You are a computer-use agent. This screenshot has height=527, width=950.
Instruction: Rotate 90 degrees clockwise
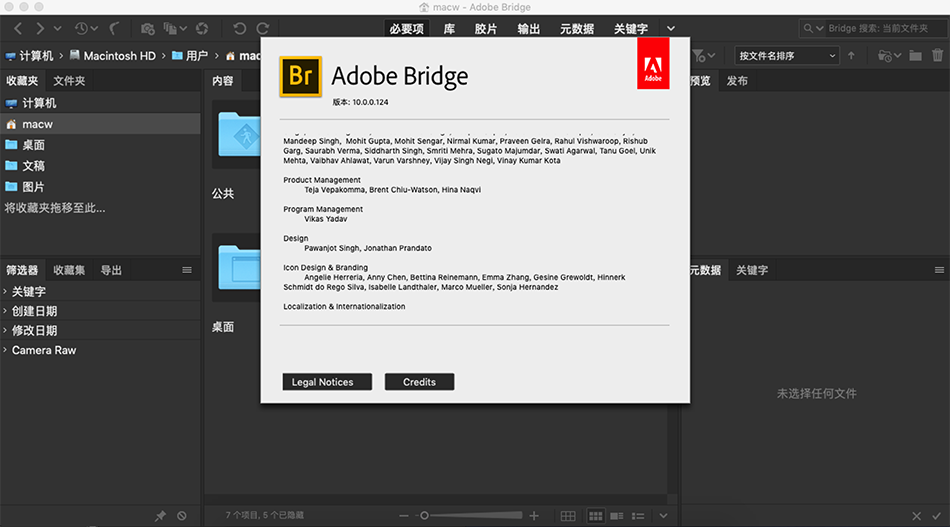click(x=263, y=28)
